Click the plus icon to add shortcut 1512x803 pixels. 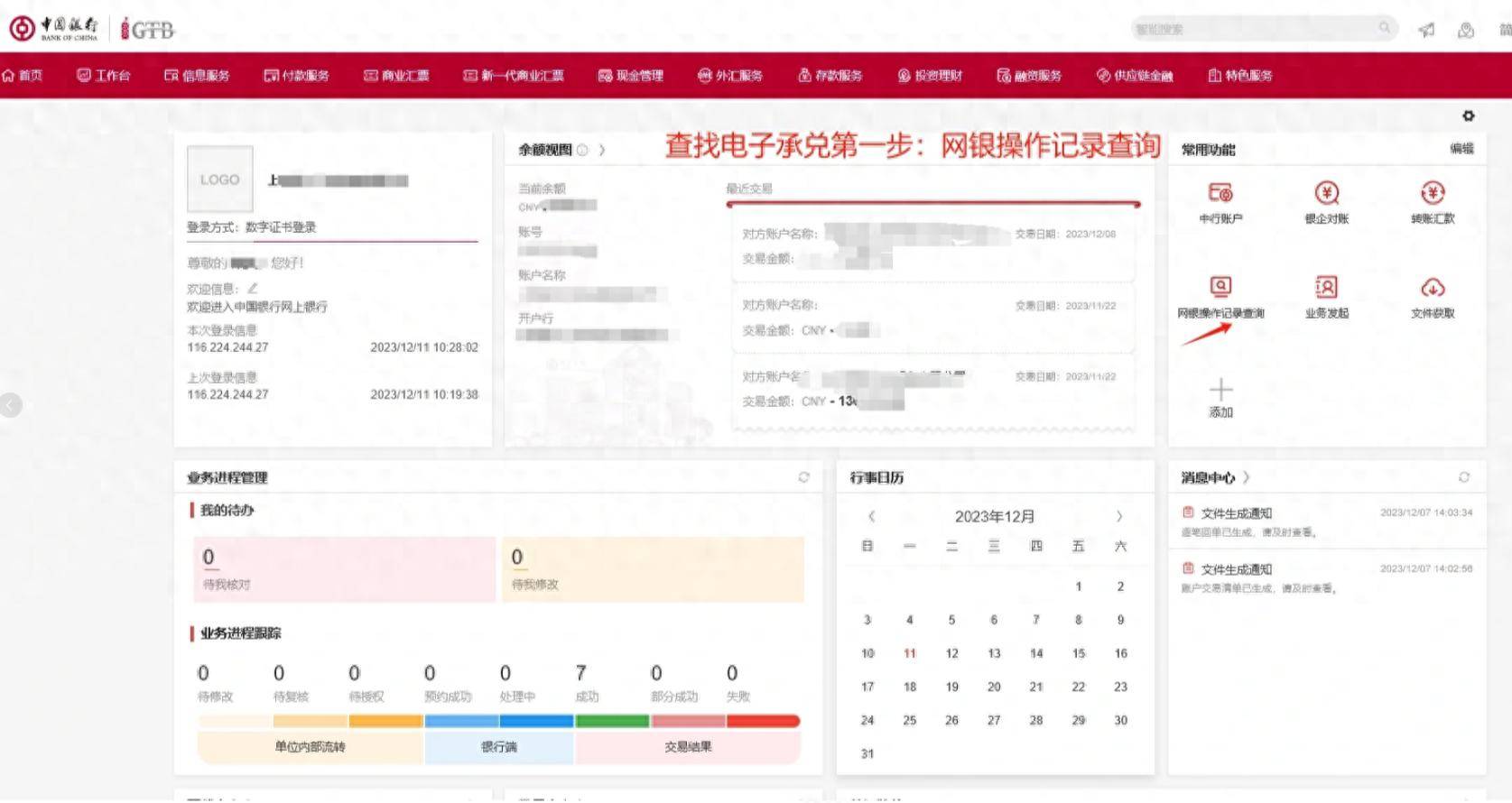pyautogui.click(x=1220, y=390)
